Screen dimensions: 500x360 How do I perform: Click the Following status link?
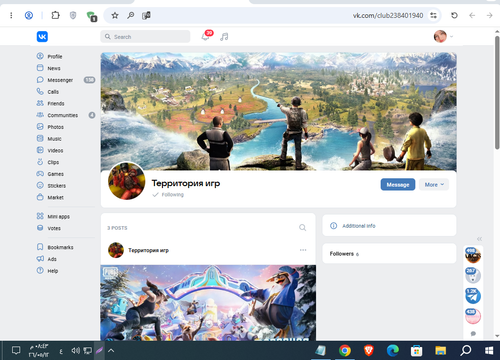pos(168,195)
